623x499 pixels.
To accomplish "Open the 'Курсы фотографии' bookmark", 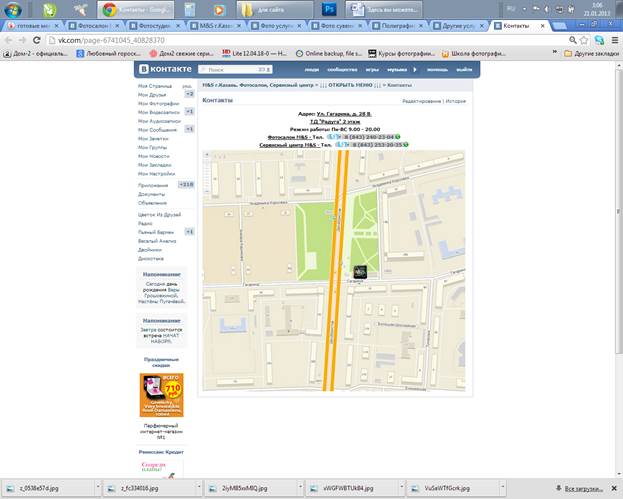I will [x=401, y=53].
